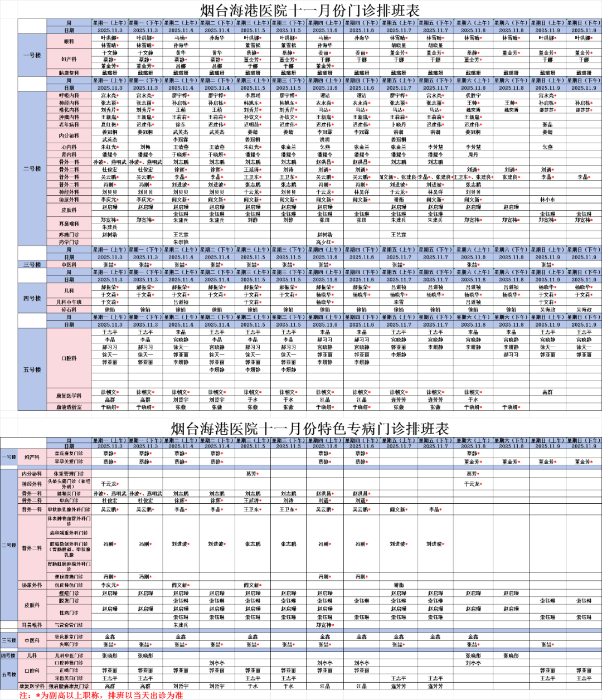The width and height of the screenshot is (602, 700).
Task: Select the topmost 星期日（下午） column header
Action: [581, 20]
